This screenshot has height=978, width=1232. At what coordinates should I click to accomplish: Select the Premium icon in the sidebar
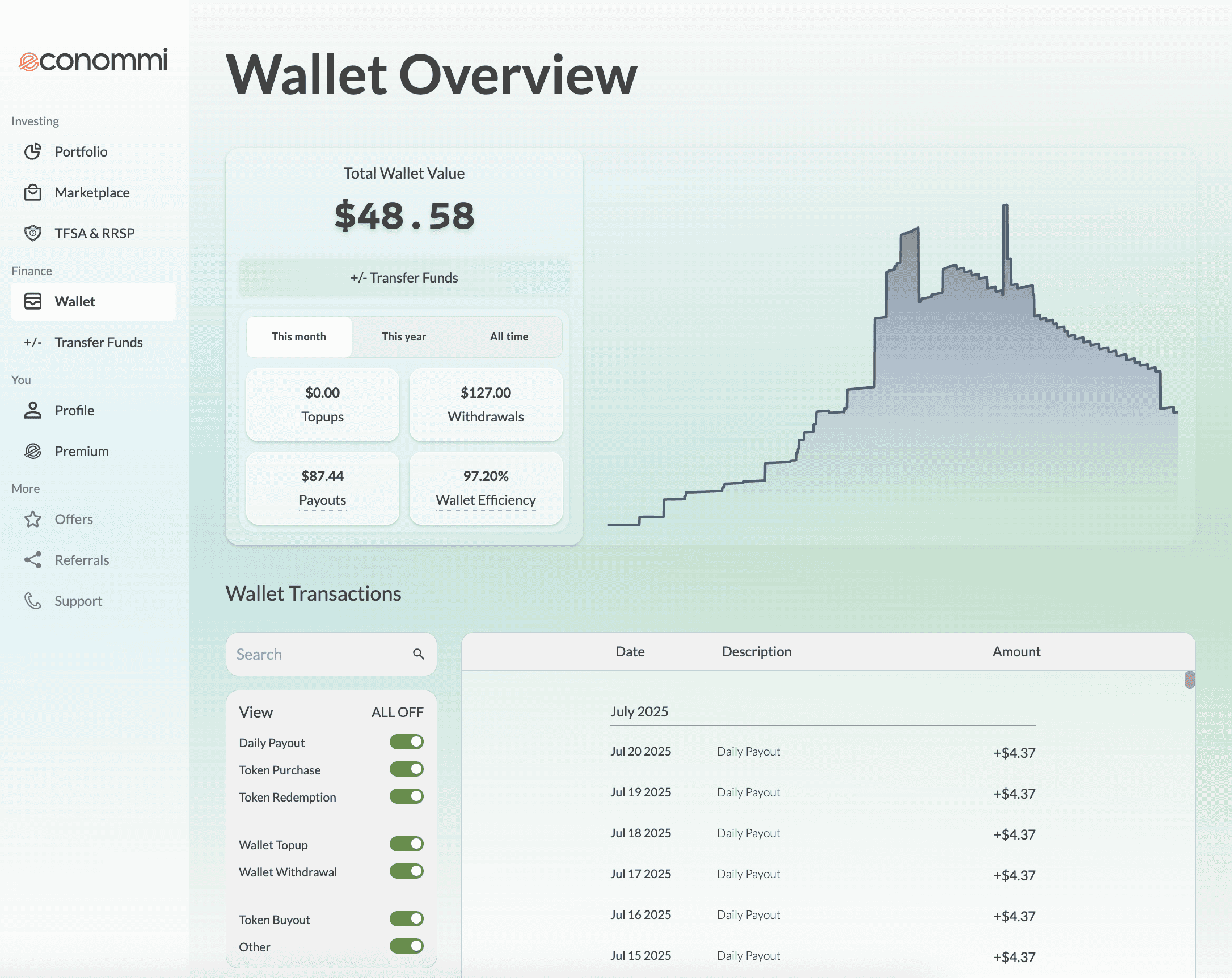pyautogui.click(x=33, y=451)
